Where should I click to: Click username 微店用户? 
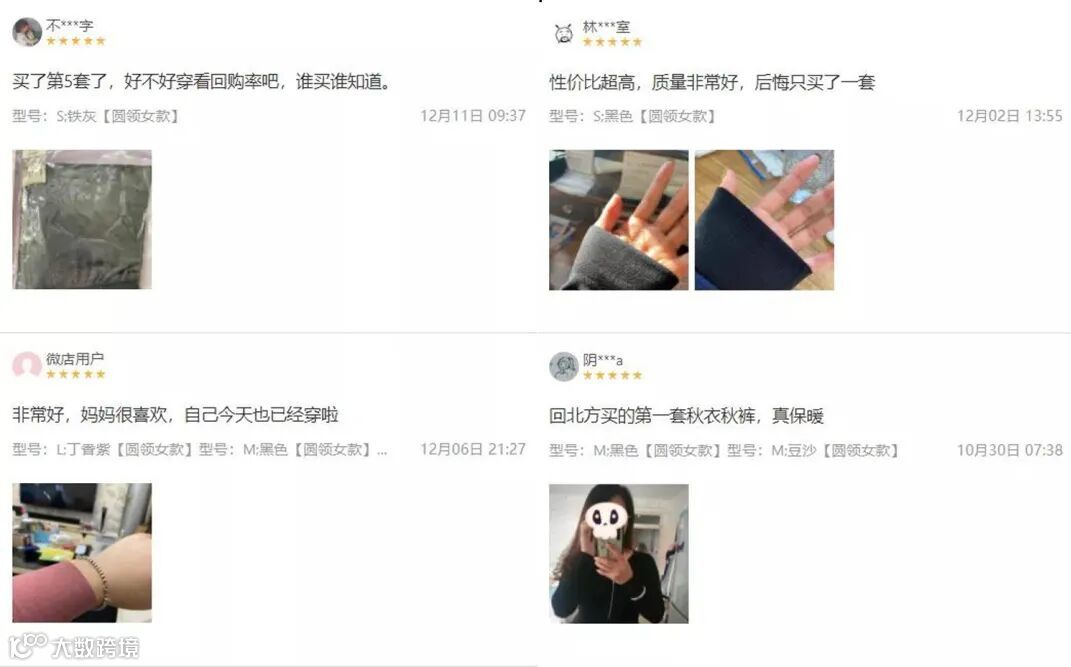point(74,358)
